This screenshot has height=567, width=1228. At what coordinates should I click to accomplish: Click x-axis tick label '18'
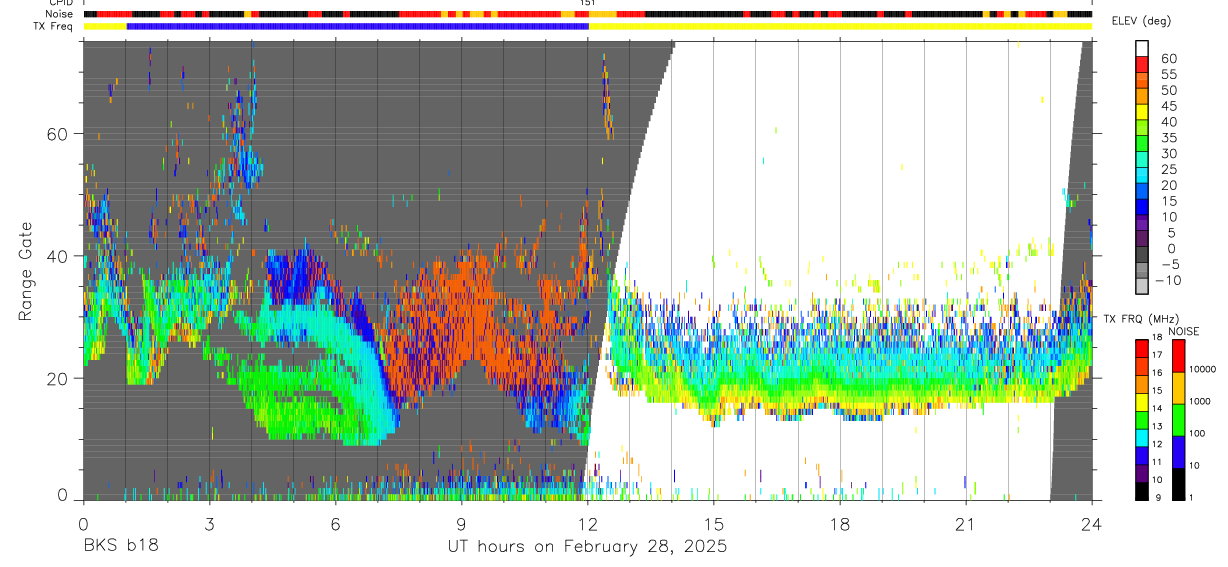coord(840,524)
